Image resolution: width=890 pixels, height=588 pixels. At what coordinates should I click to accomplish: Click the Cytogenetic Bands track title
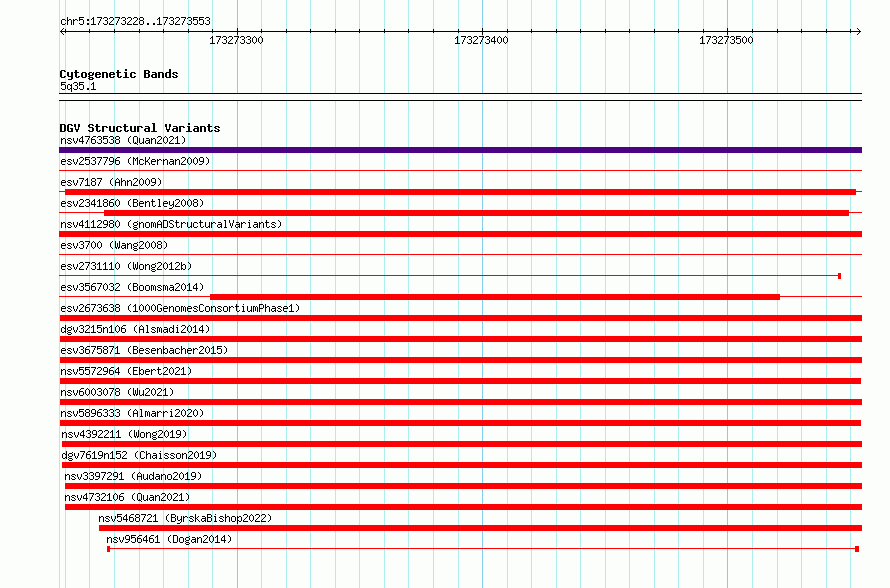(x=119, y=74)
